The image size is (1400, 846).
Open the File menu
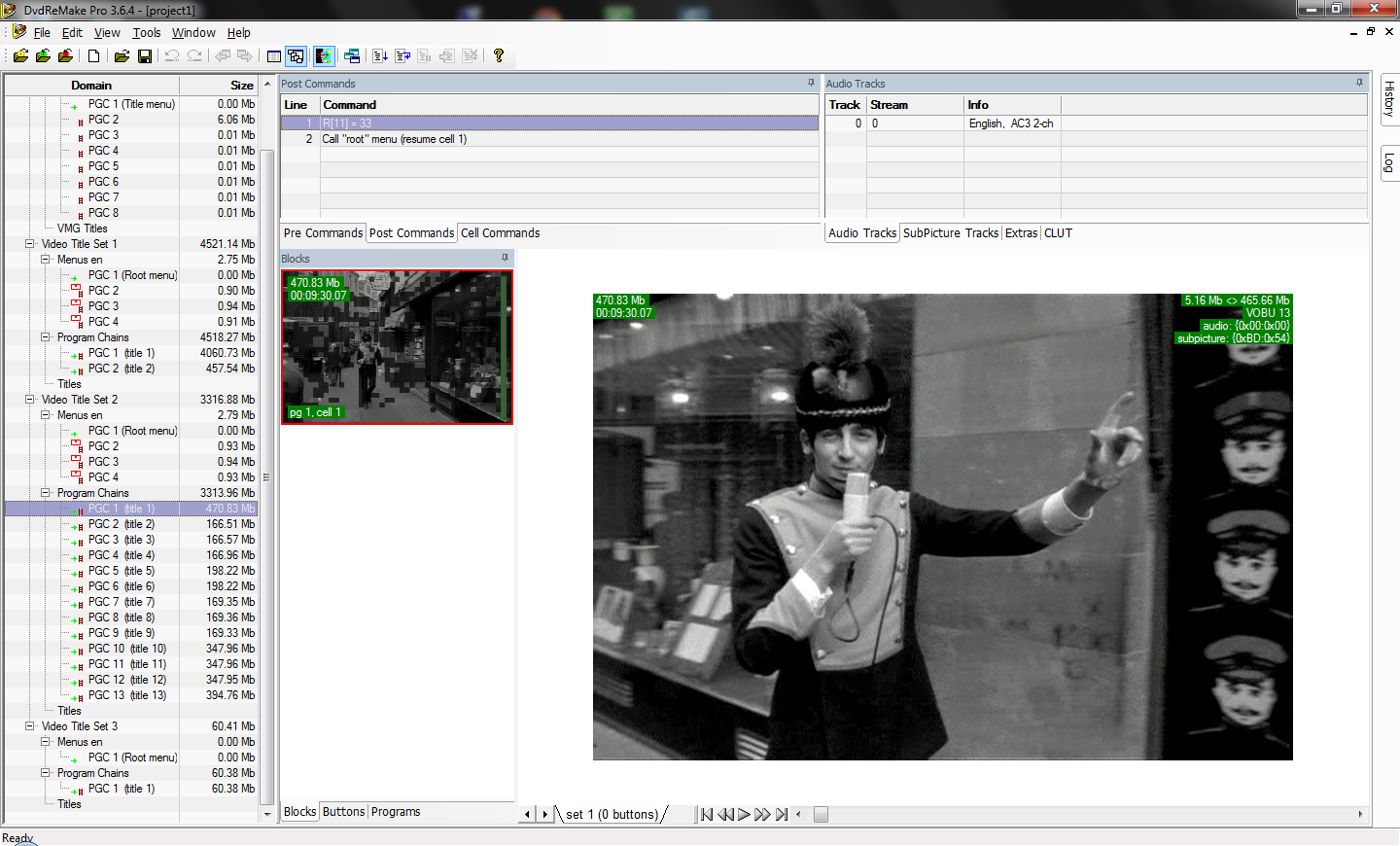pyautogui.click(x=42, y=33)
